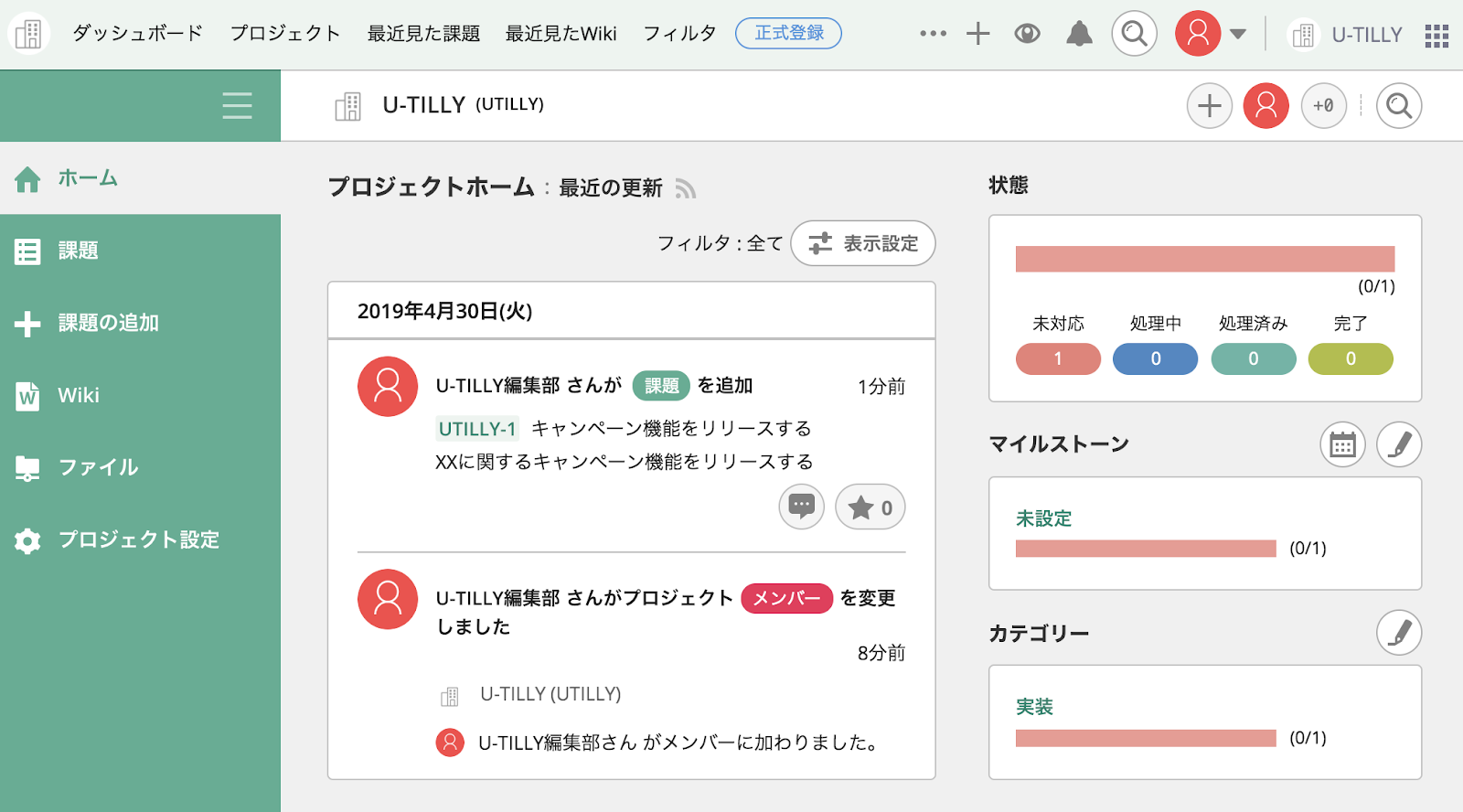Open the three dots more menu
This screenshot has width=1463, height=812.
(933, 34)
